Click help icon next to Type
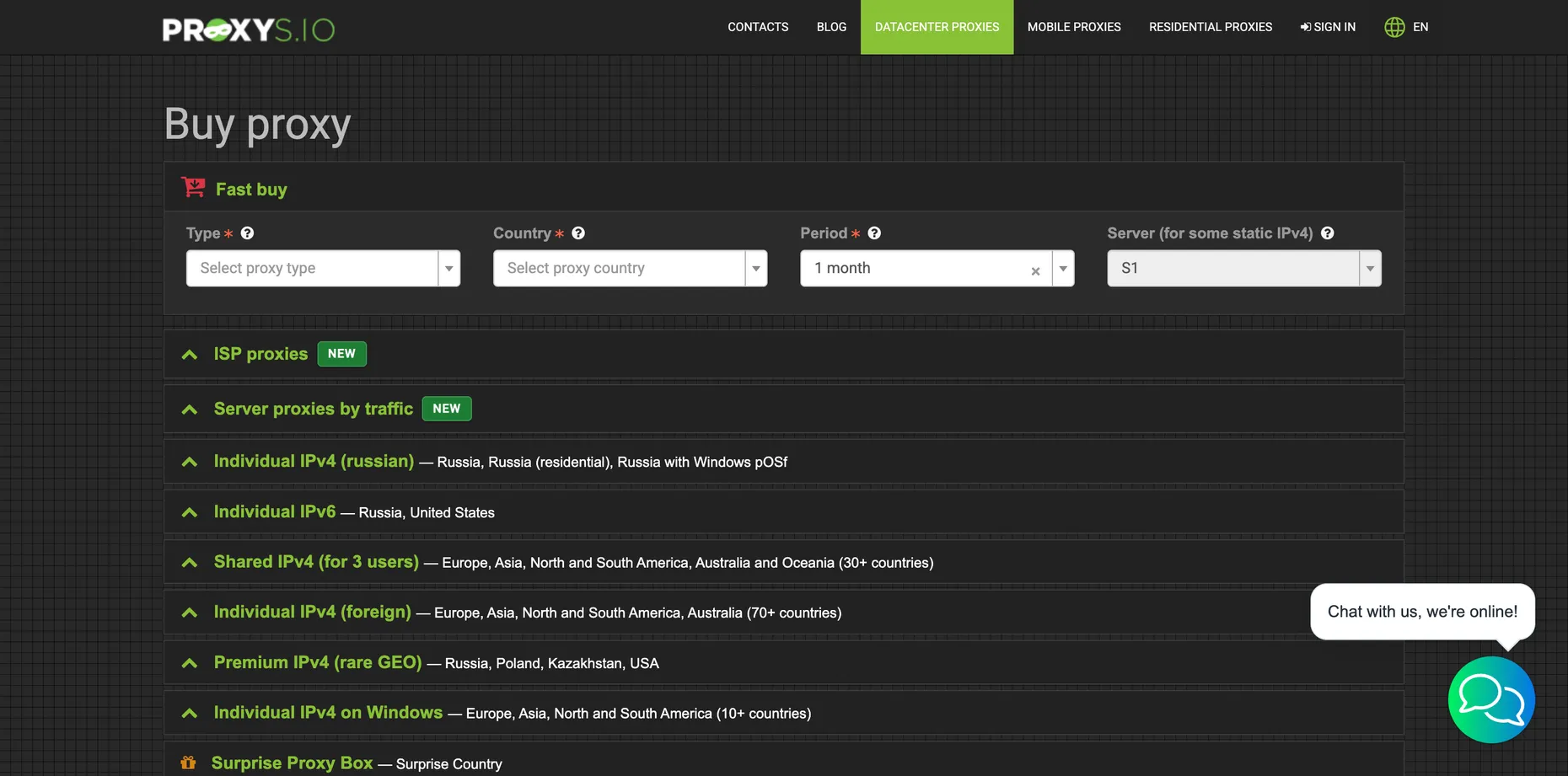The image size is (1568, 776). (x=247, y=233)
